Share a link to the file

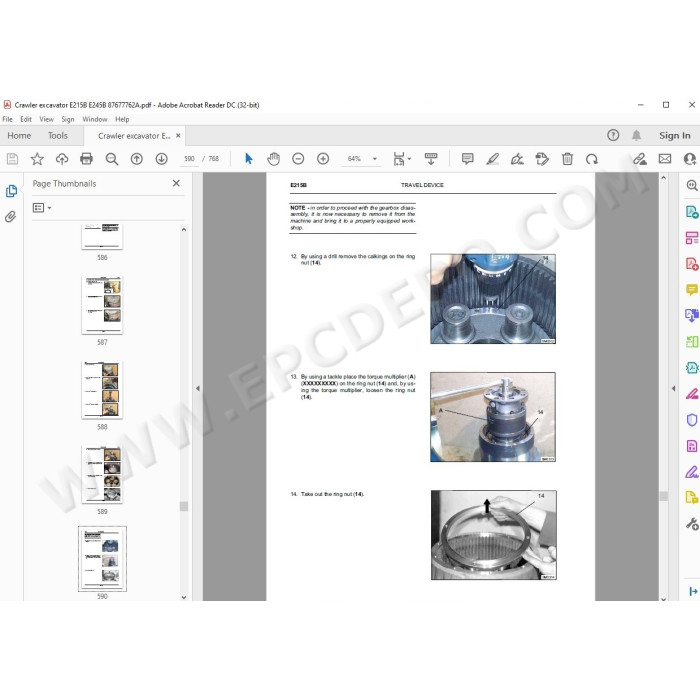(640, 159)
